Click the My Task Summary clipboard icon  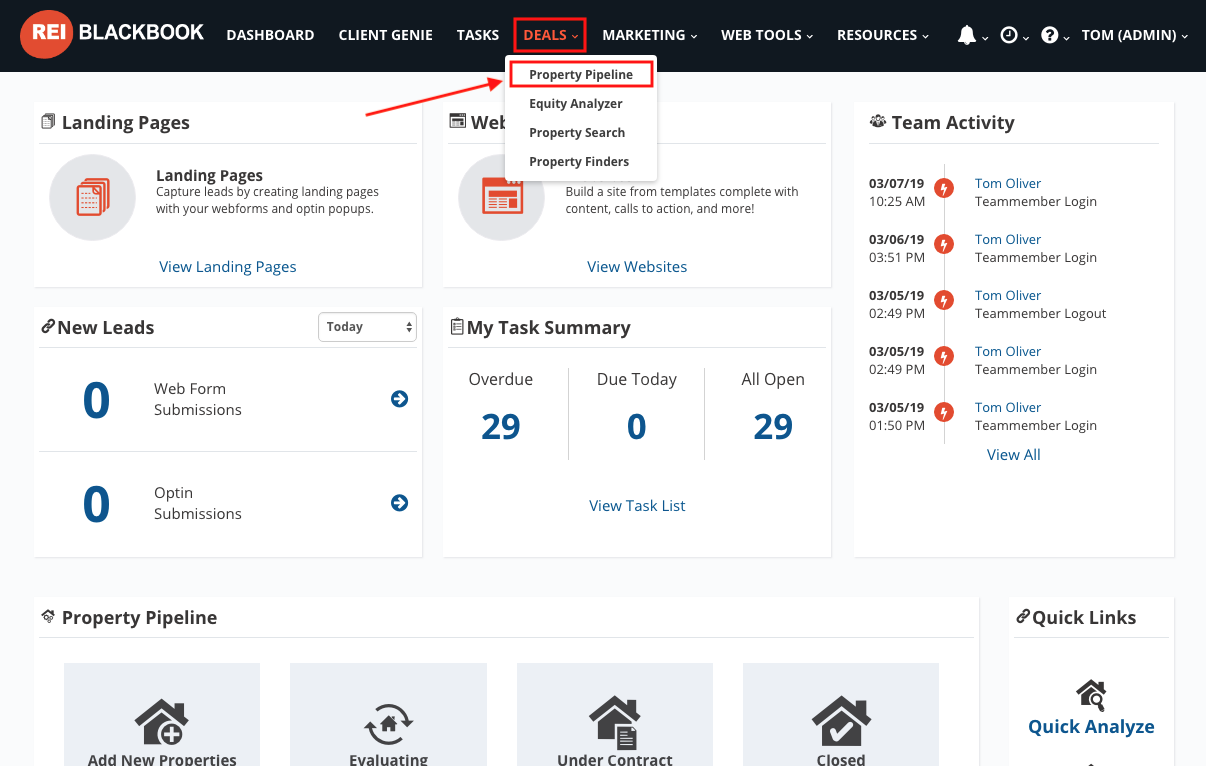[x=457, y=327]
